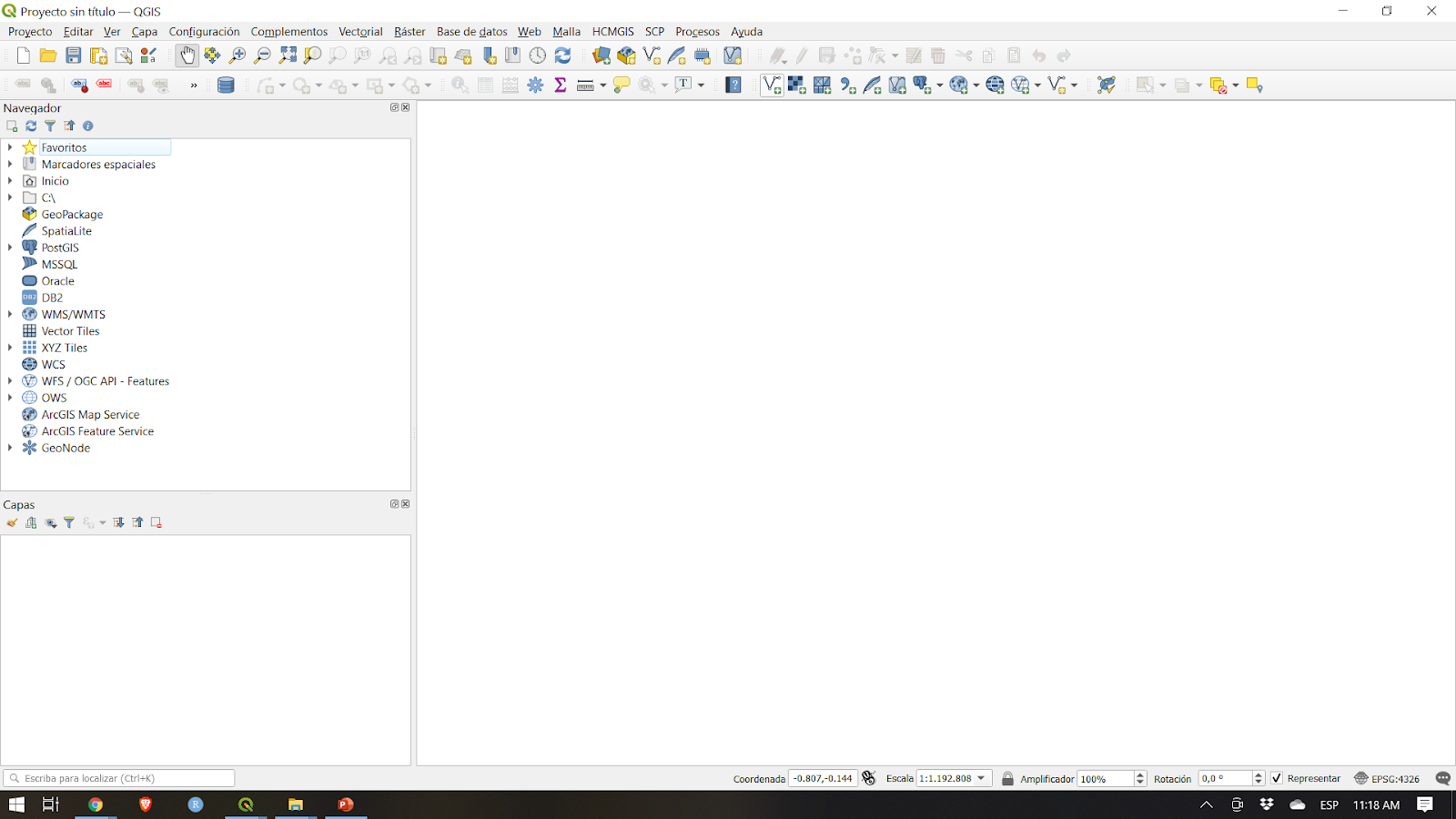Open Google Chrome from taskbar
Viewport: 1456px width, 819px height.
[96, 804]
